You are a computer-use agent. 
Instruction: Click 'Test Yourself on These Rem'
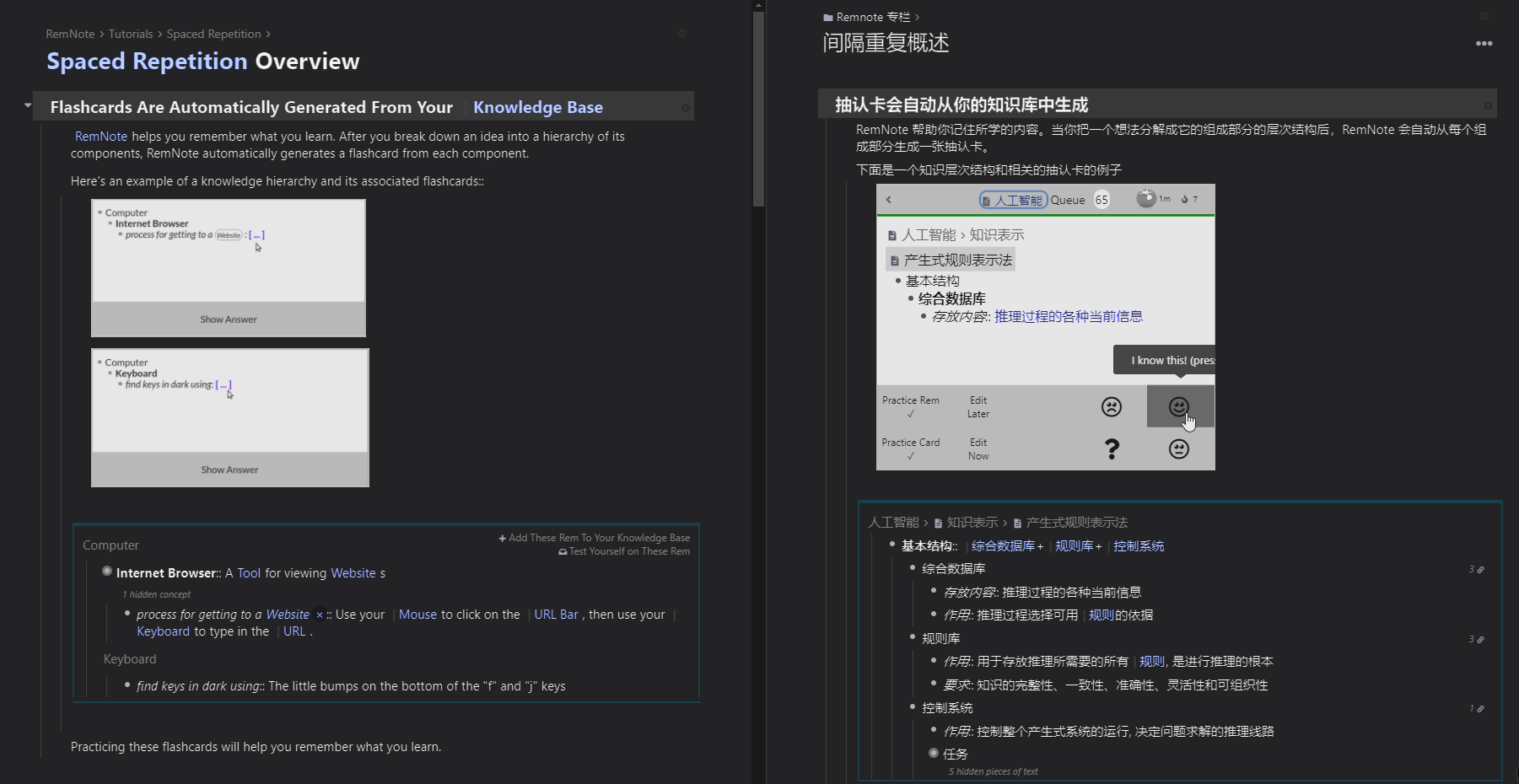624,551
